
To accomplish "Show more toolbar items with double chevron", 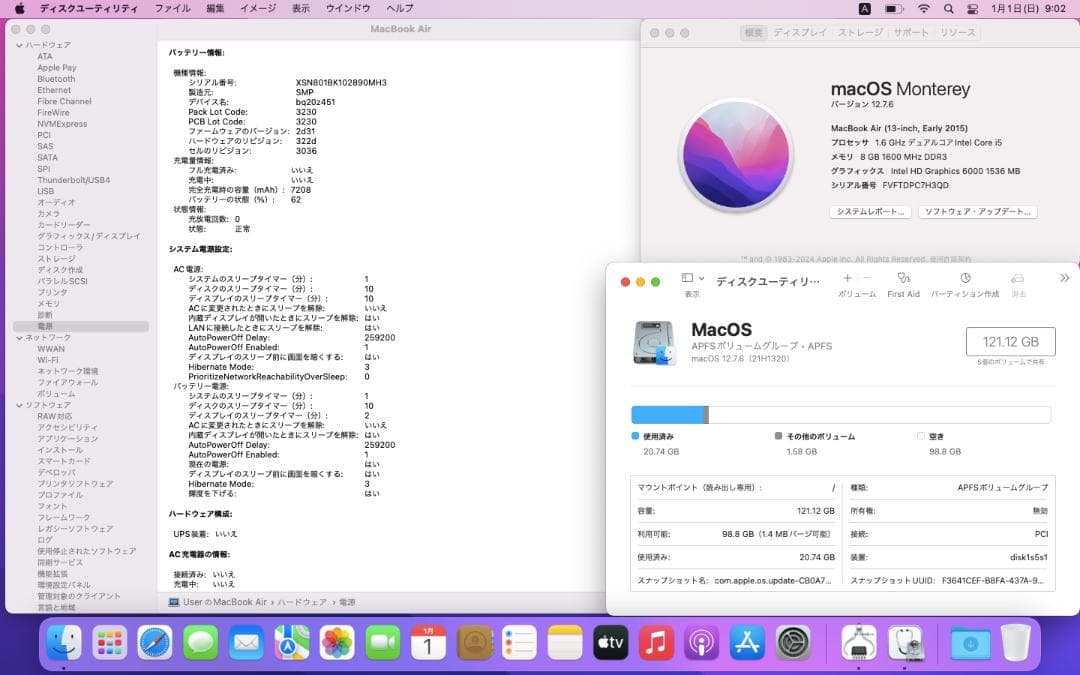I will pos(1064,278).
